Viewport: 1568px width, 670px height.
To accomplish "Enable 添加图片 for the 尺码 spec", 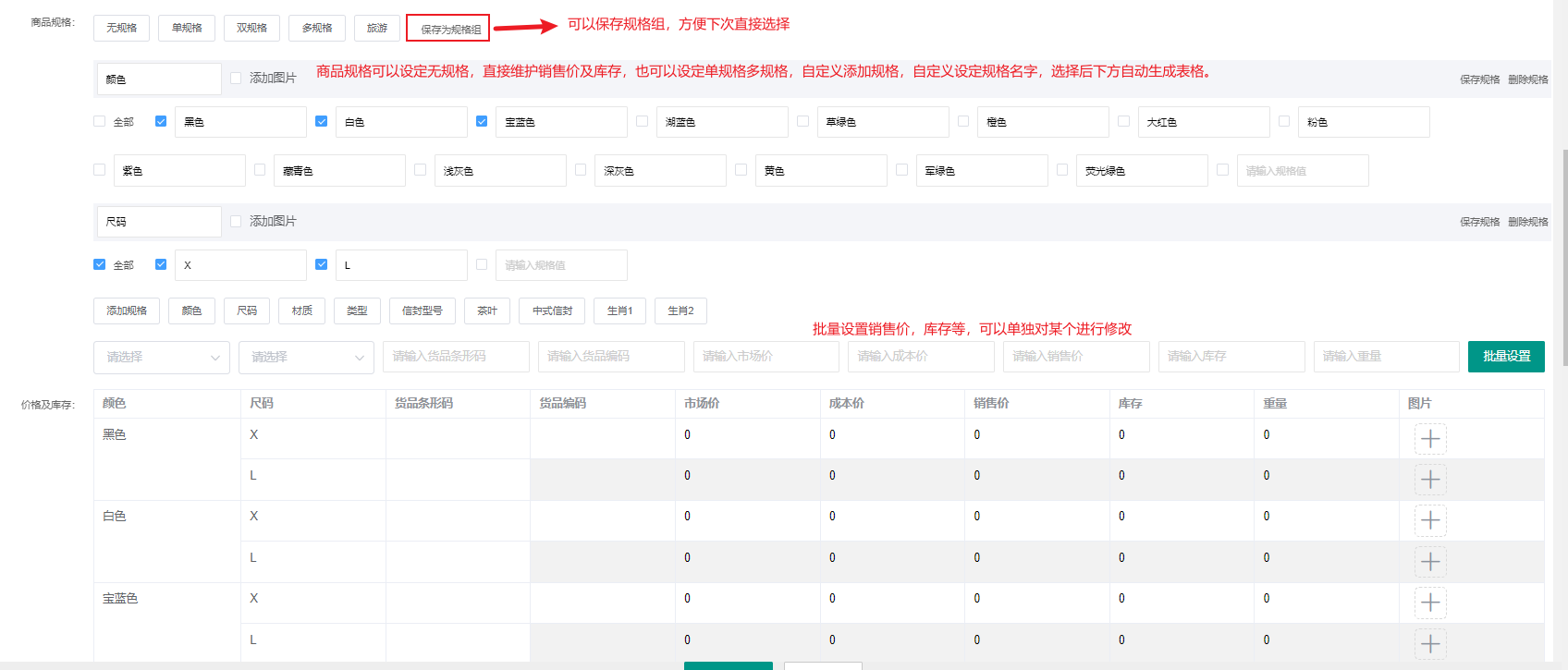I will pos(236,221).
